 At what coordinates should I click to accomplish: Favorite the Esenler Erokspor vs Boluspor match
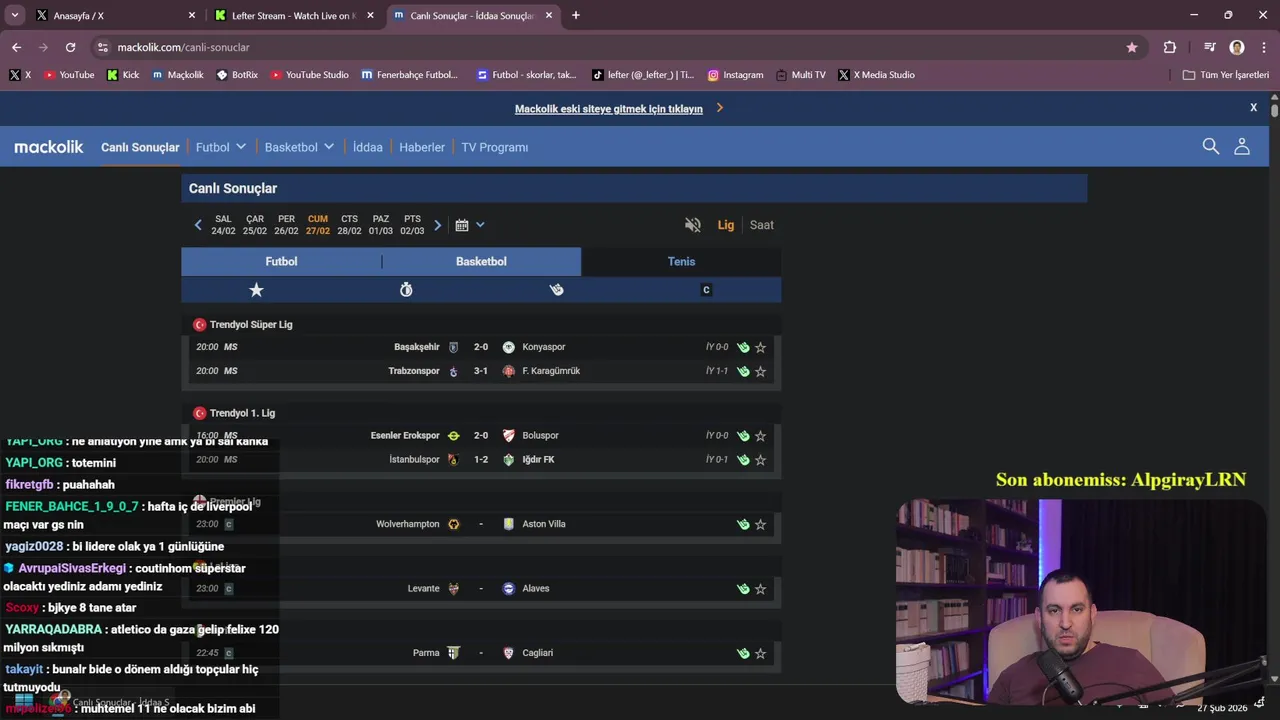coord(760,436)
